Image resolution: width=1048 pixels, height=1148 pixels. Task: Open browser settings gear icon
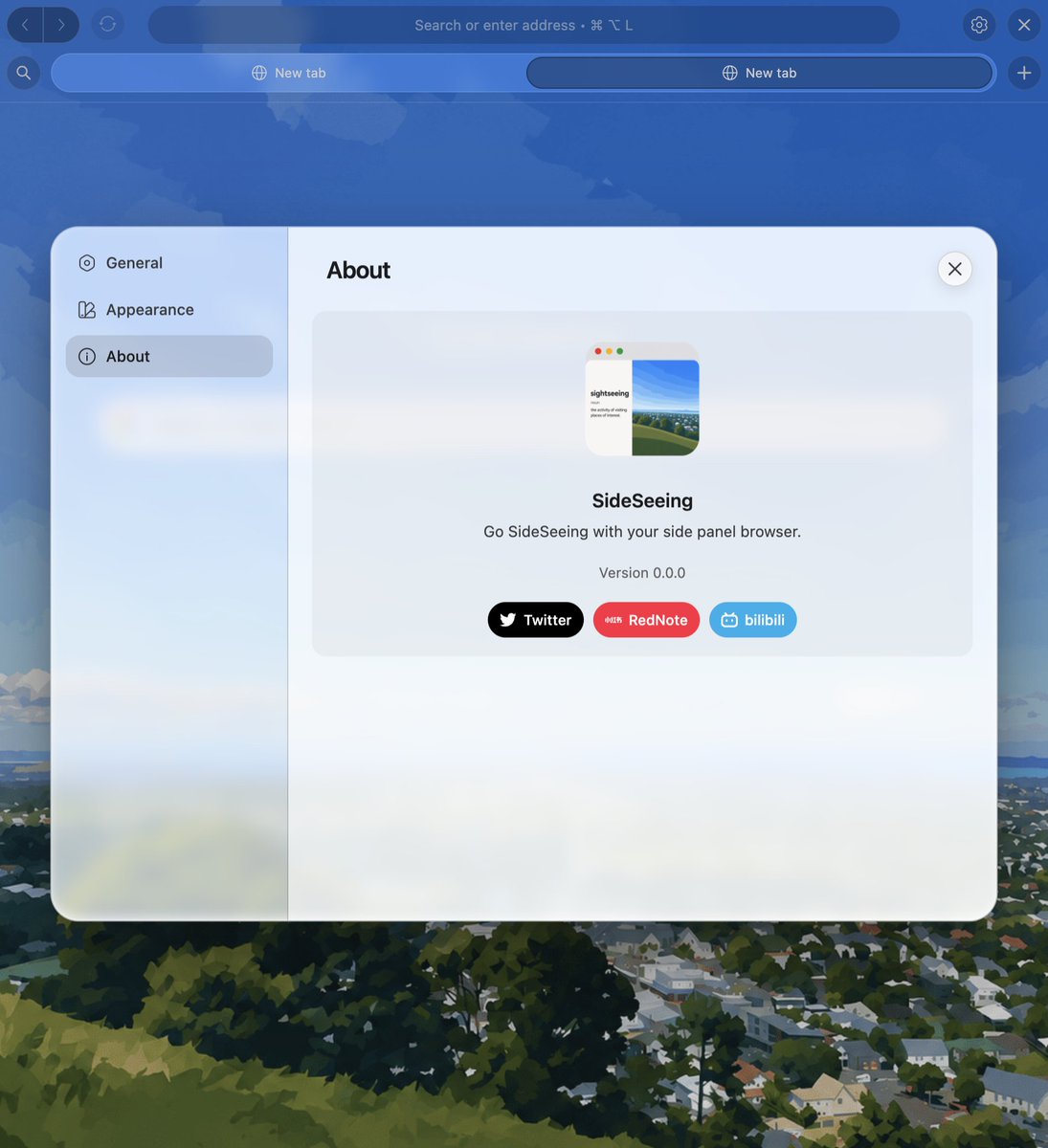tap(979, 25)
